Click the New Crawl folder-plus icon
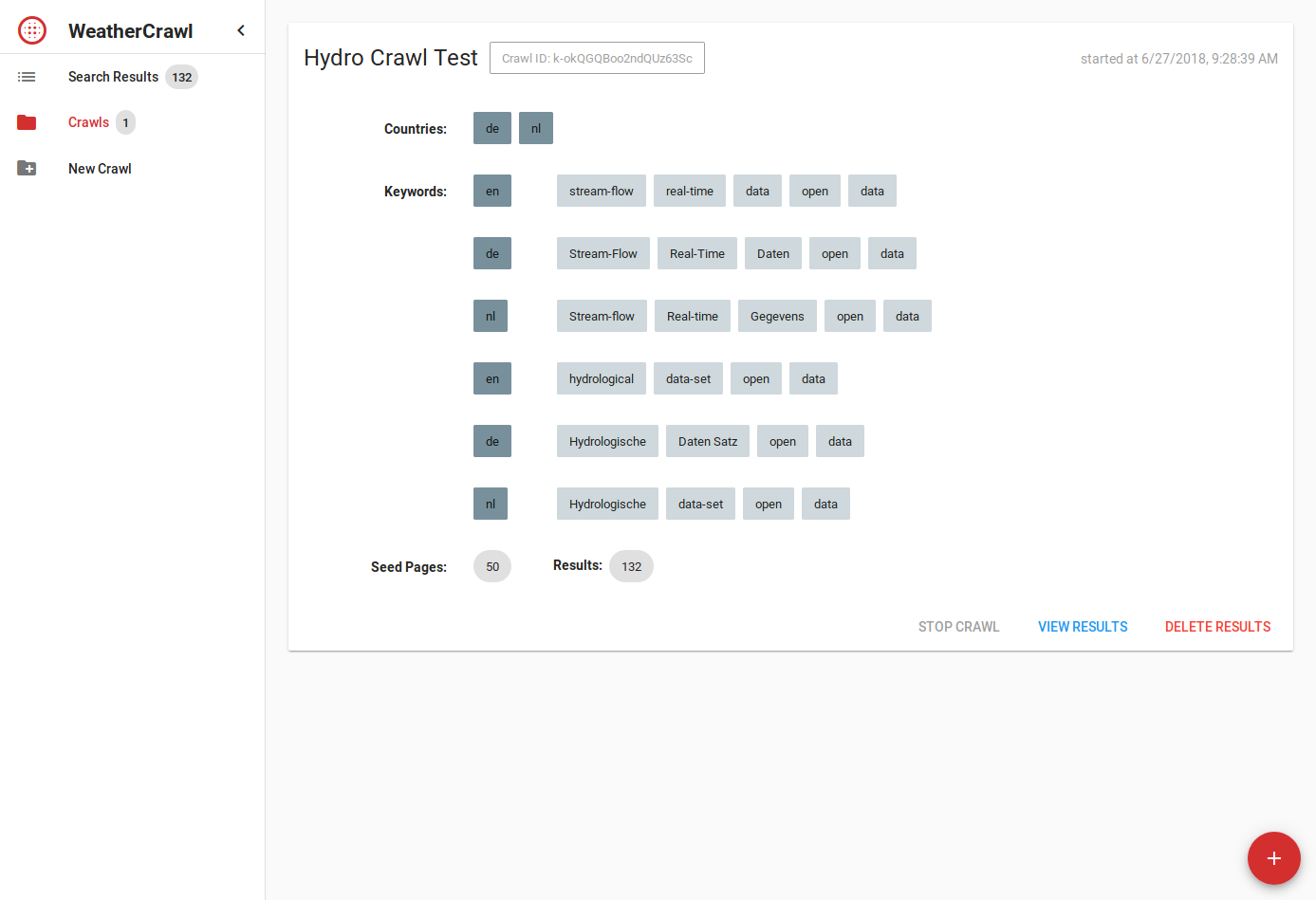Viewport: 1316px width, 900px height. pos(27,168)
